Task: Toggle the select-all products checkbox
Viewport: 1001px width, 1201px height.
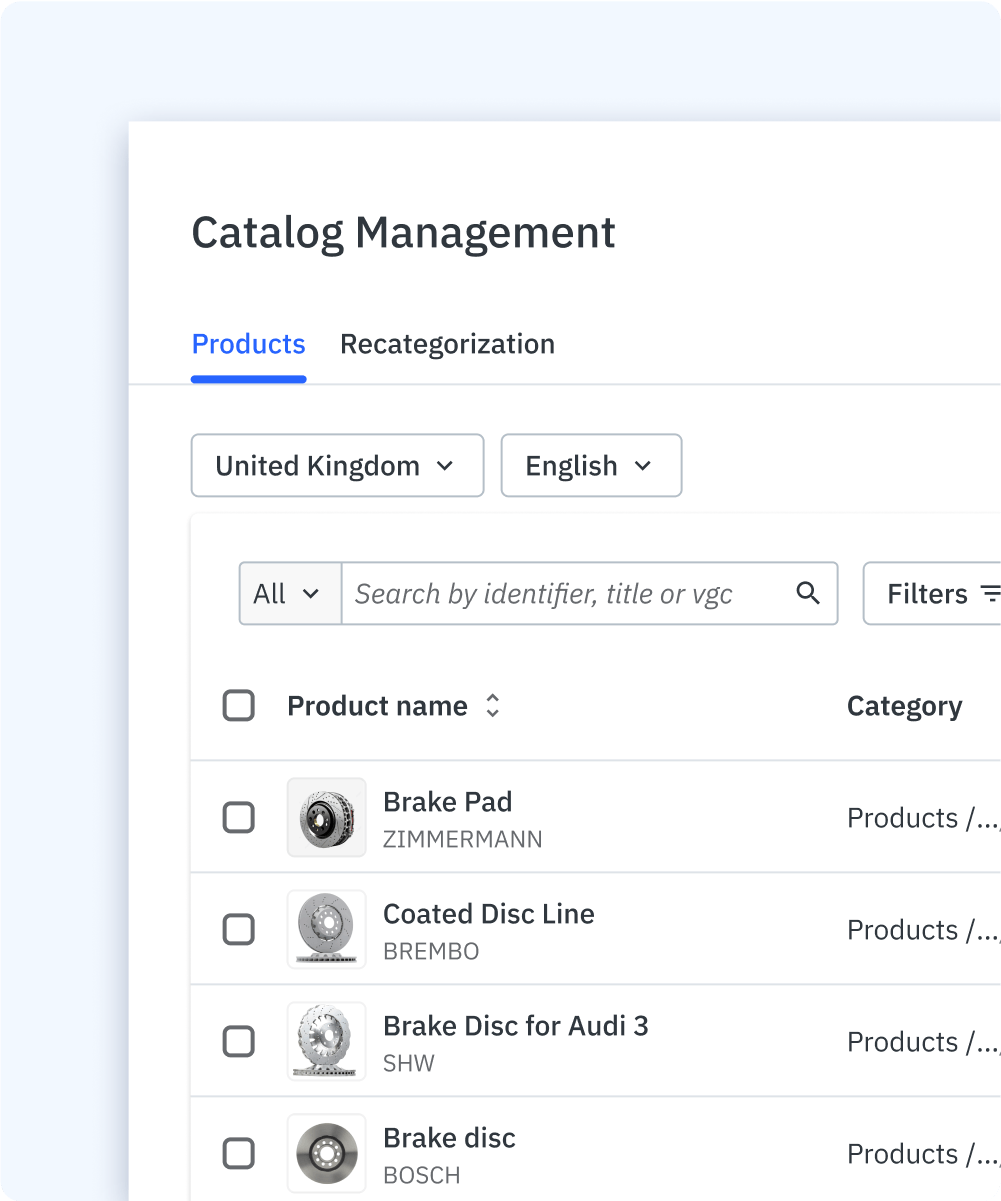Action: [x=238, y=706]
